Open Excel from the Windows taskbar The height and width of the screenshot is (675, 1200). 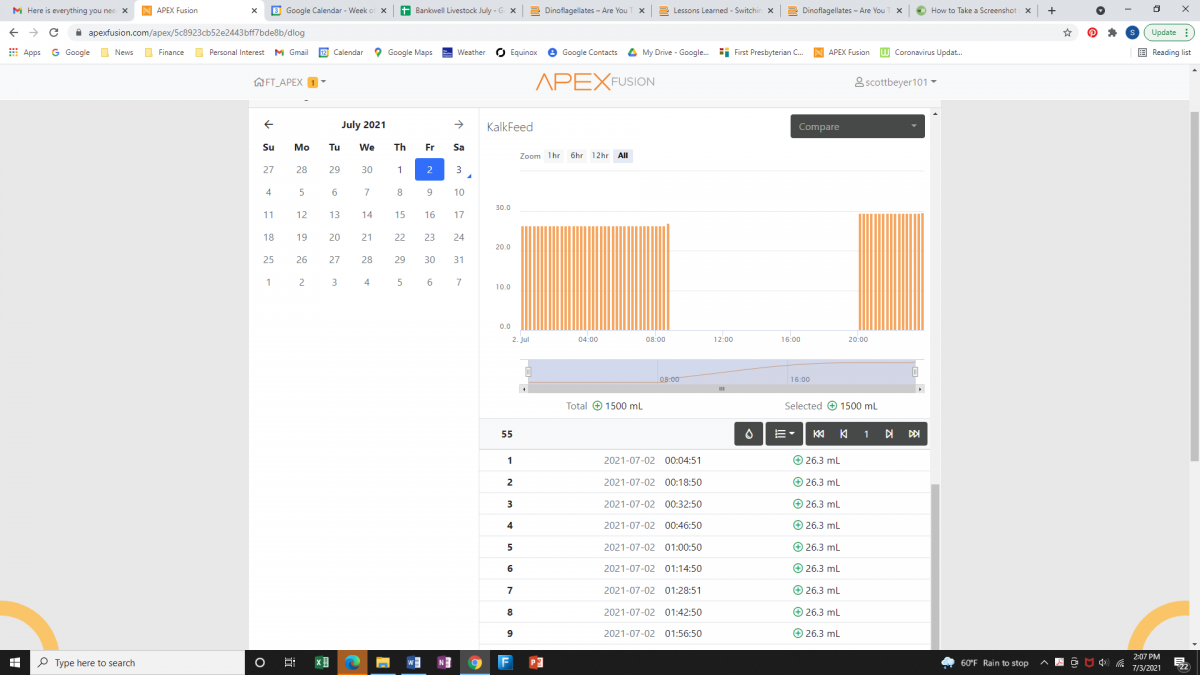[x=322, y=662]
